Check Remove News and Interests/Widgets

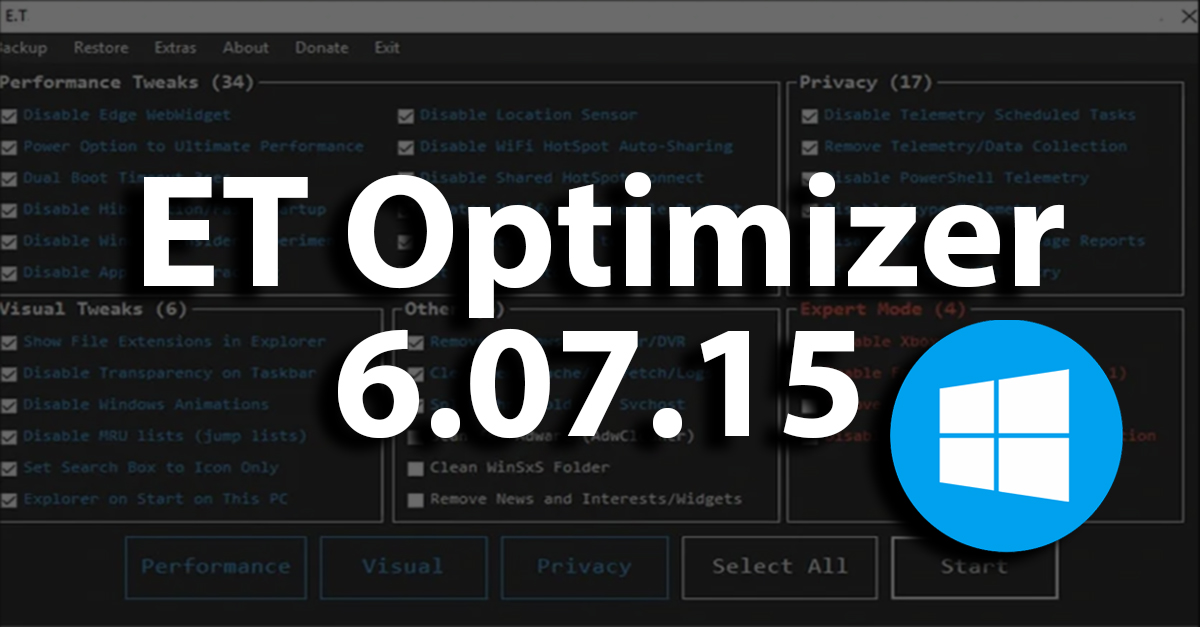coord(415,499)
